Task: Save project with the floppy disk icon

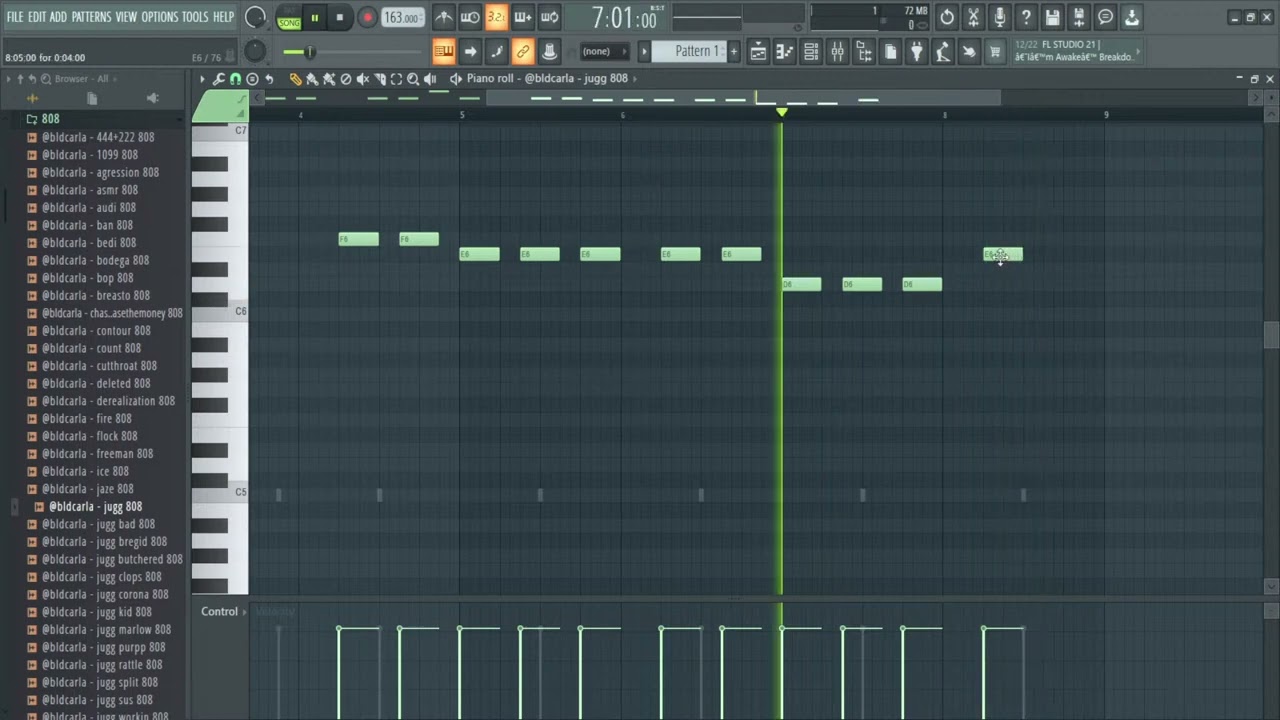Action: 1052,17
